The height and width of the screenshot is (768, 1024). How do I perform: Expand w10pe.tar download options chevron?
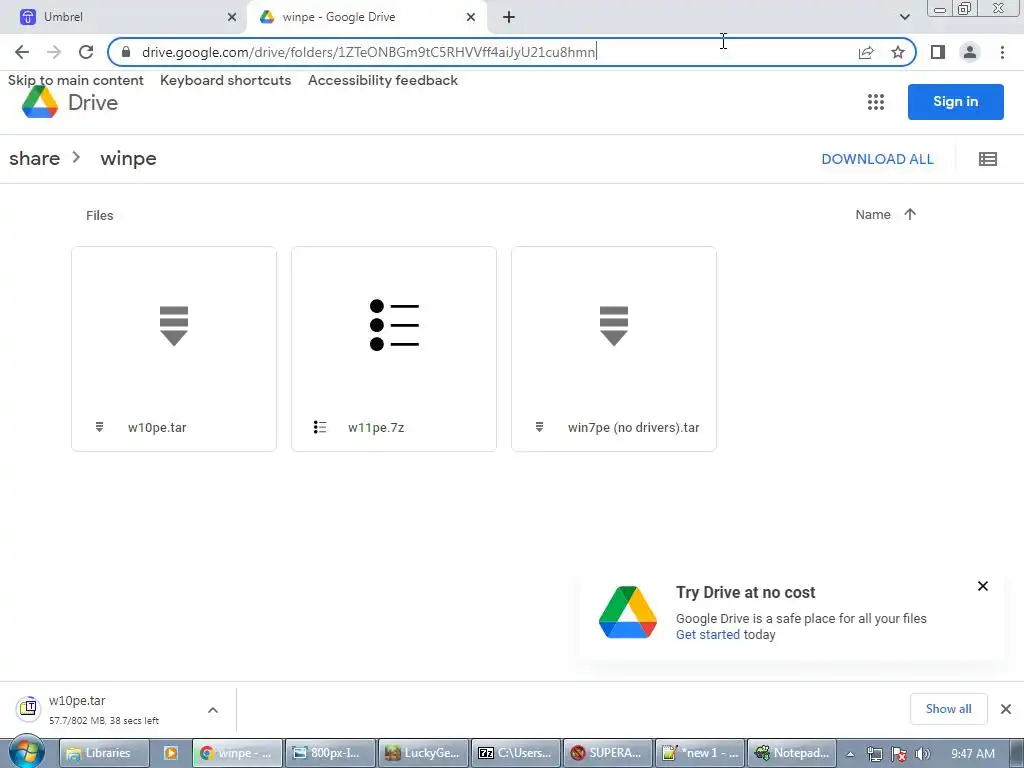tap(213, 710)
